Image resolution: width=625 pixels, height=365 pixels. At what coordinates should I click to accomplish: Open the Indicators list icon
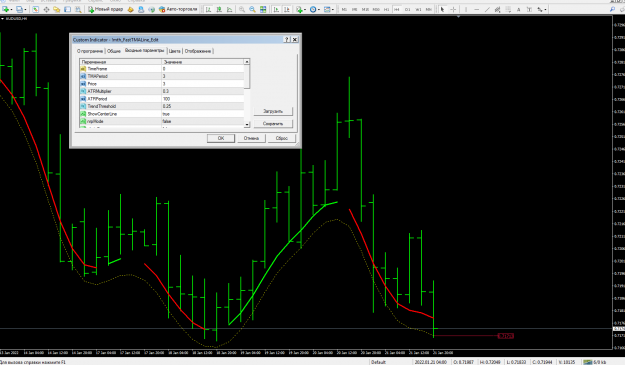pos(299,9)
